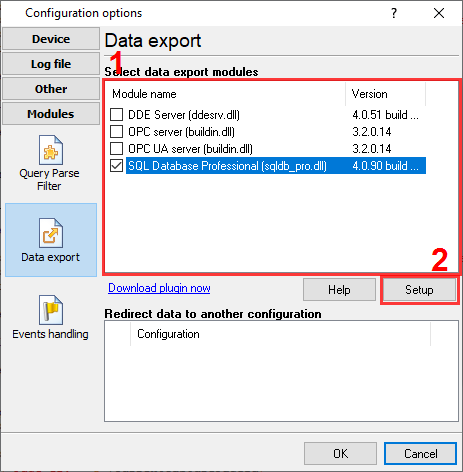Uncheck the SQL Database Professional checkbox

click(x=116, y=166)
